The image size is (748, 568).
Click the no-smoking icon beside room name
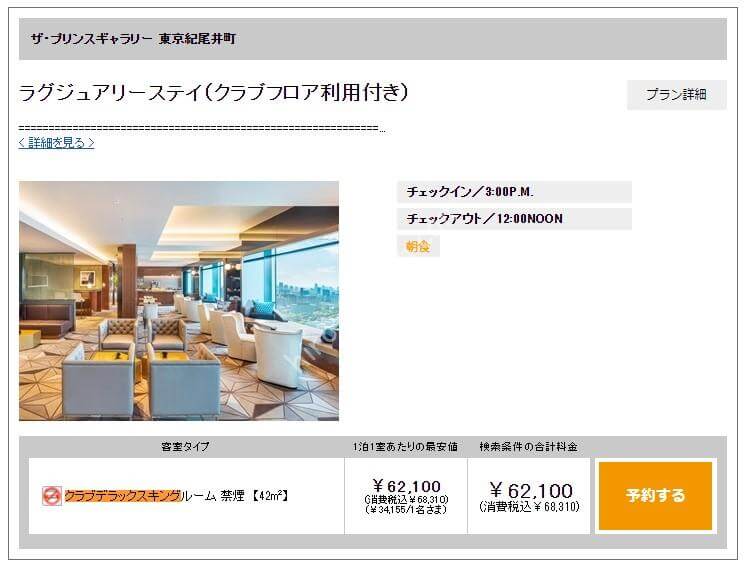[x=52, y=496]
